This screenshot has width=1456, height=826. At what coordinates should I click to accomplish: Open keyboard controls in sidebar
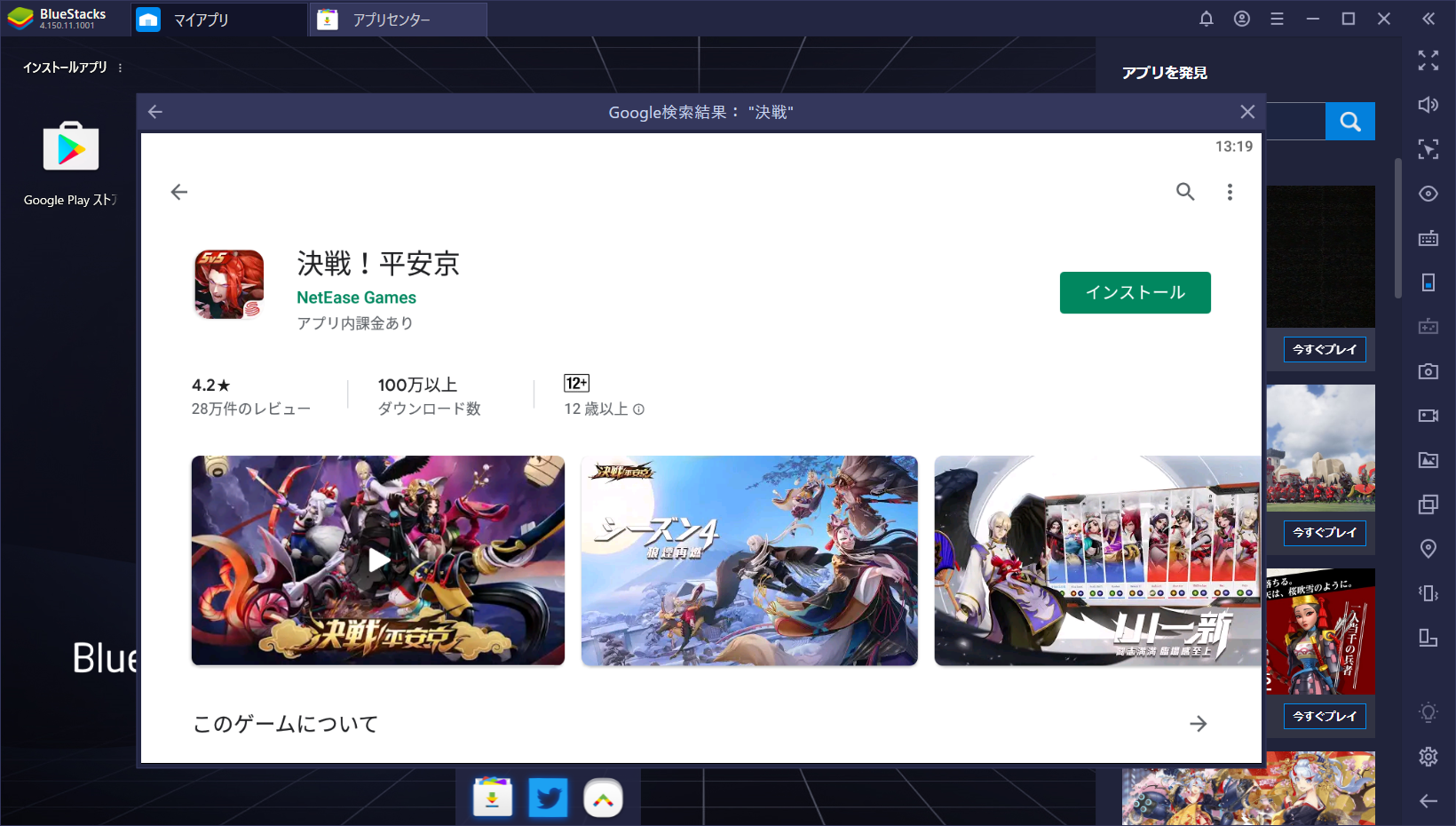(x=1428, y=238)
